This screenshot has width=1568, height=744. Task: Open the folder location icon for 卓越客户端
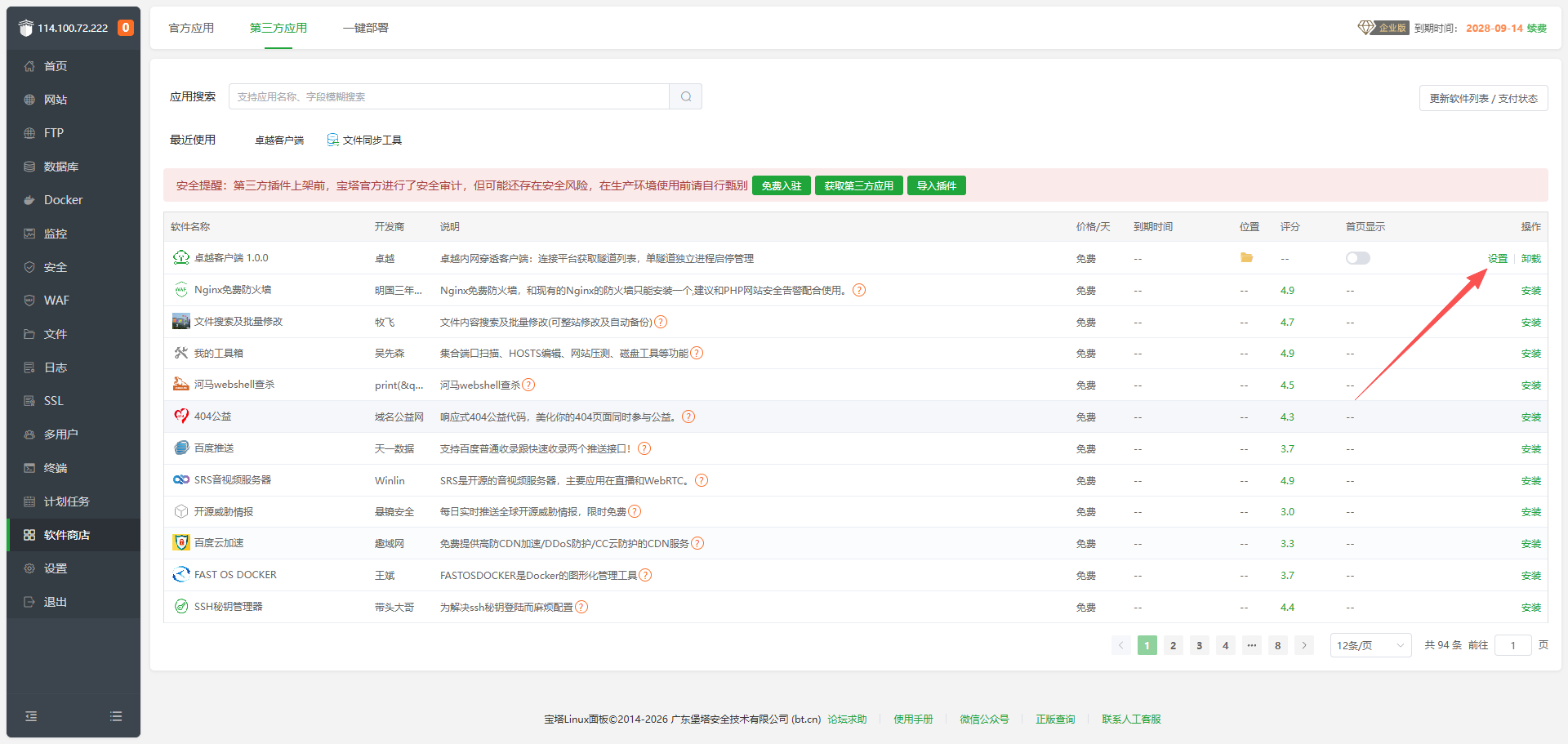click(1246, 258)
